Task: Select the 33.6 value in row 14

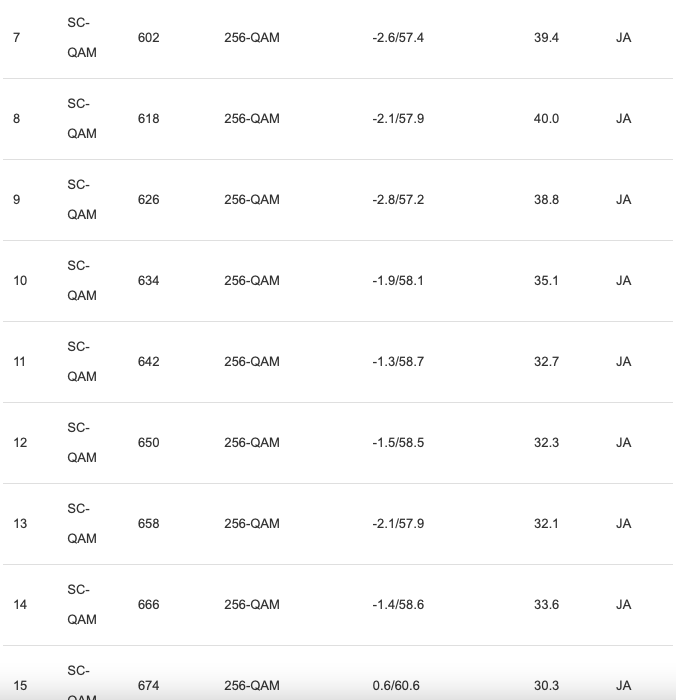Action: pyautogui.click(x=546, y=605)
